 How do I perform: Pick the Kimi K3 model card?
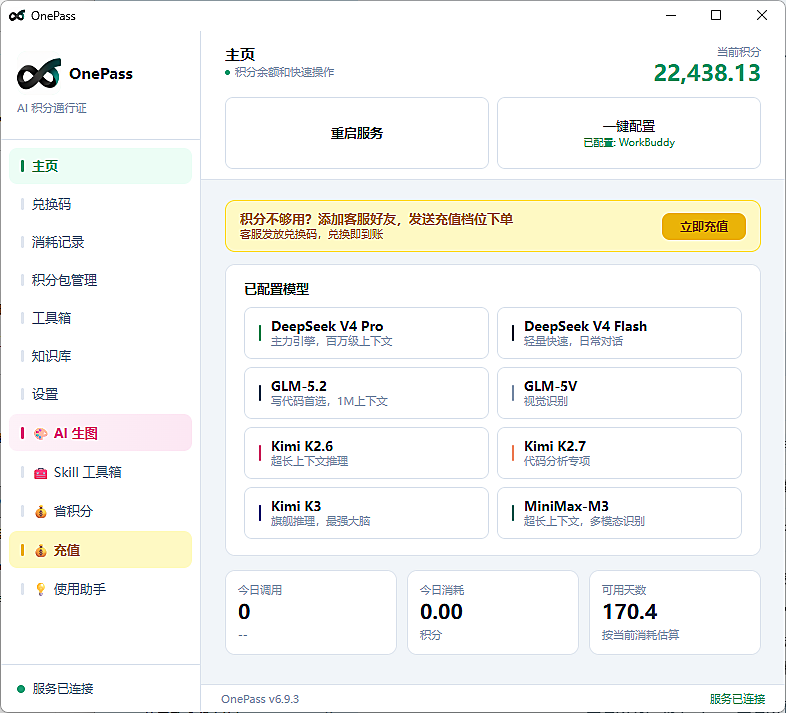[366, 513]
